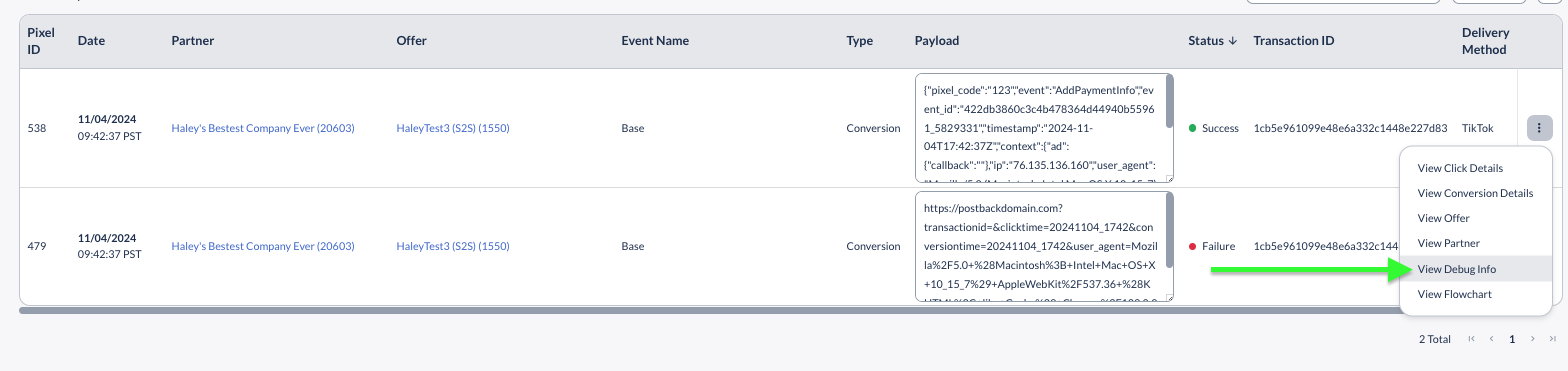Click the Conversion type in row 479
Viewport: 1568px width, 371px height.
pos(873,246)
